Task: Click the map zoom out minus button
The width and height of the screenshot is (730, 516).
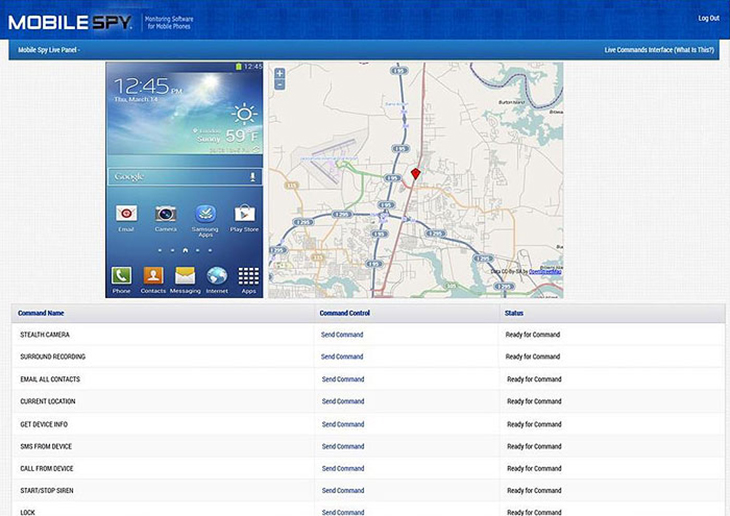Action: click(x=279, y=85)
